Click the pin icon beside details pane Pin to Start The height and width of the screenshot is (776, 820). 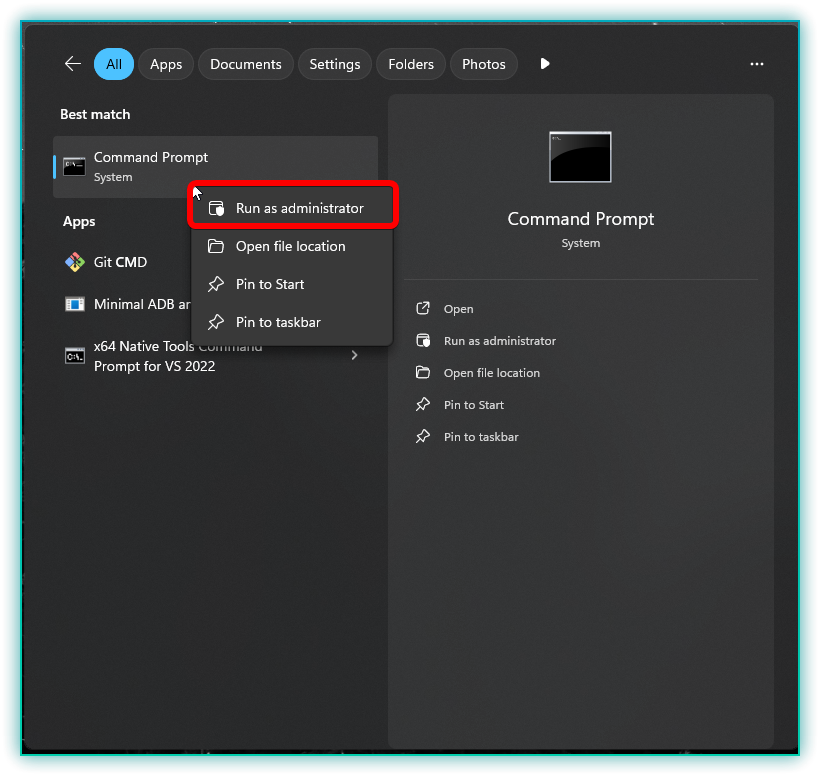(x=423, y=404)
